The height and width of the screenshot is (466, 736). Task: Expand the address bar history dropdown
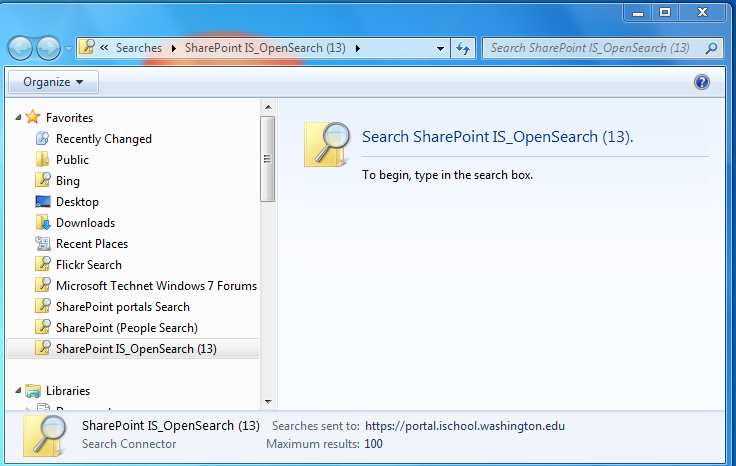[x=441, y=48]
